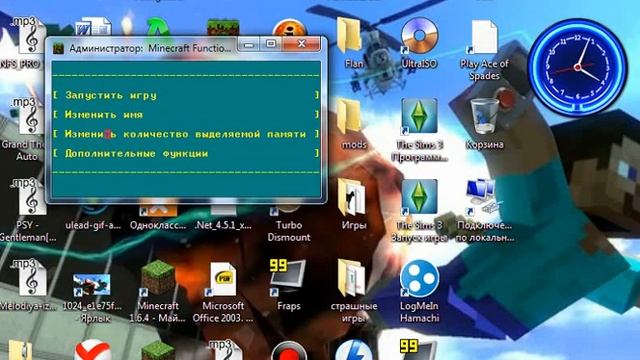This screenshot has width=640, height=360.
Task: Pick "Изменить количество выделяемой памяти" option
Action: (x=186, y=134)
